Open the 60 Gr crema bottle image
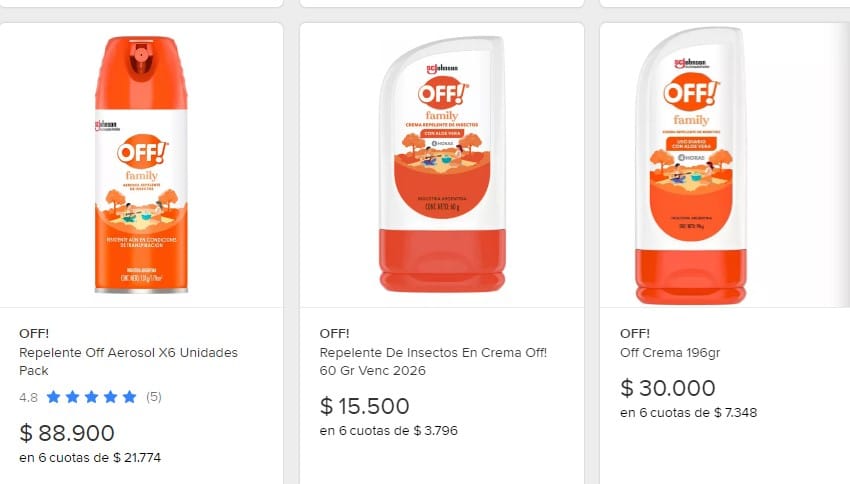Image resolution: width=850 pixels, height=484 pixels. (442, 164)
